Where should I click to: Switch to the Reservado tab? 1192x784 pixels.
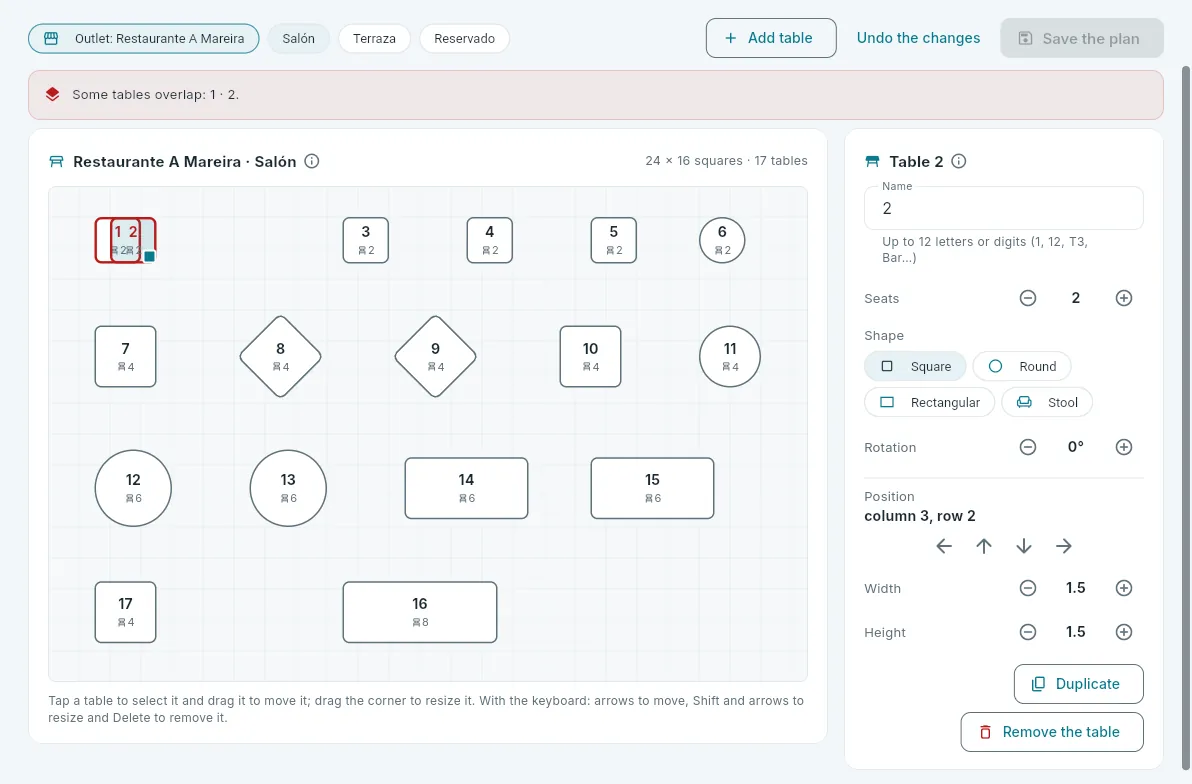click(464, 39)
